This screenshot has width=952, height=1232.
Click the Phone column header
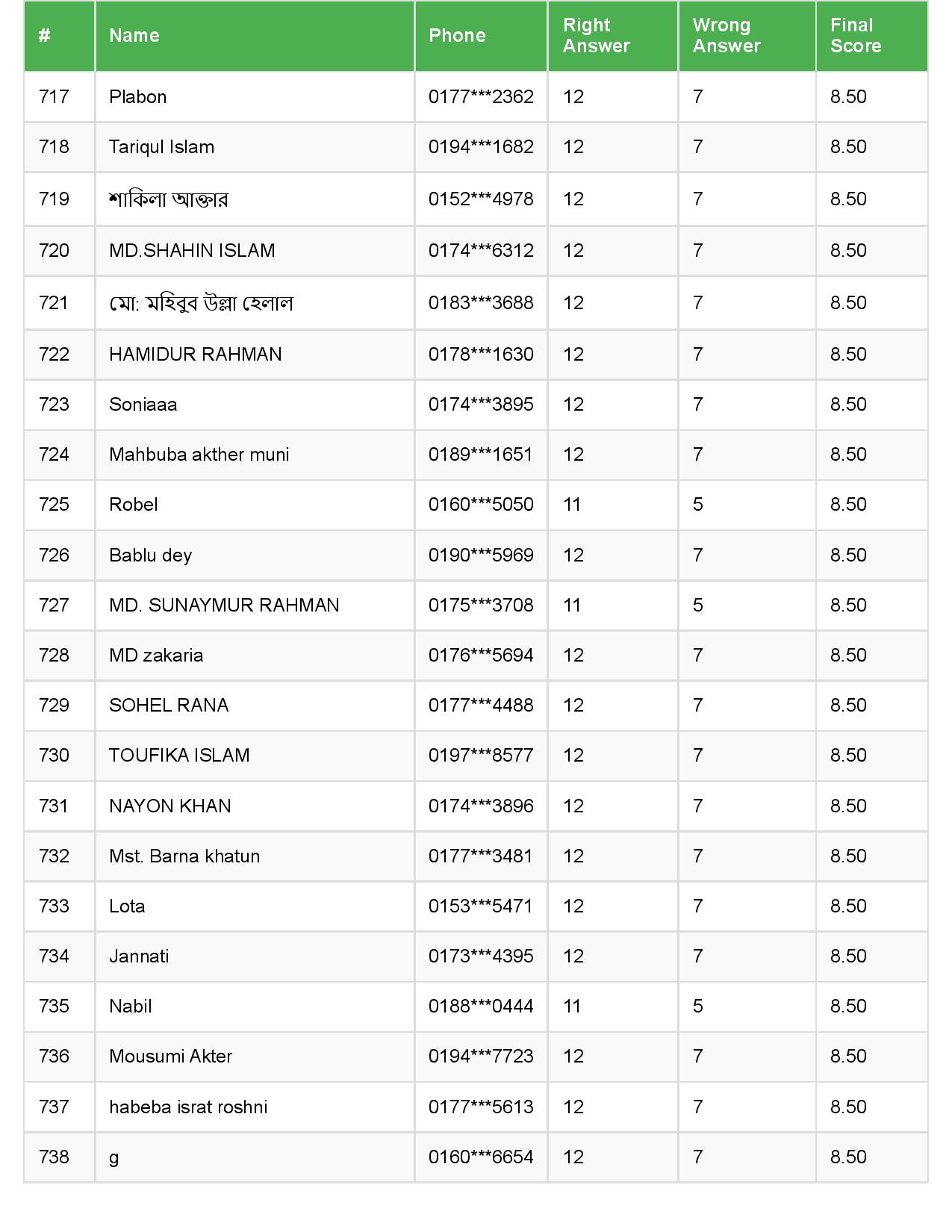click(x=457, y=36)
